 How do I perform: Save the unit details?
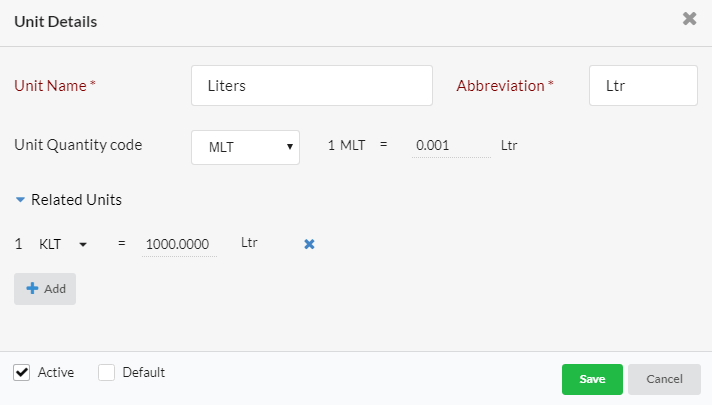coord(592,379)
